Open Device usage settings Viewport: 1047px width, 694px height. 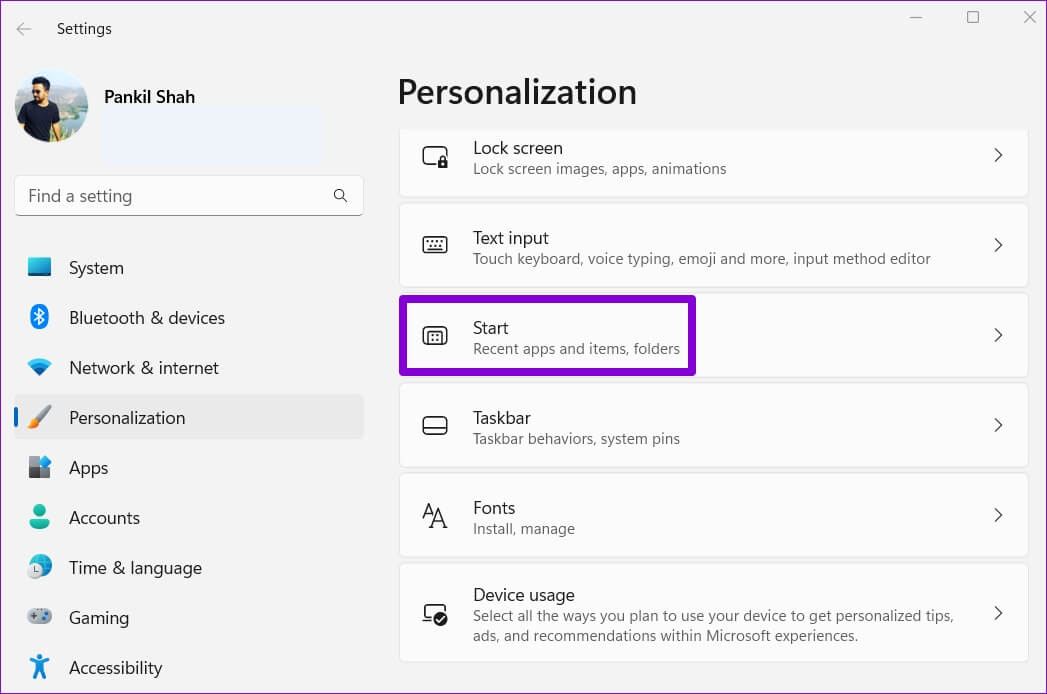click(713, 613)
